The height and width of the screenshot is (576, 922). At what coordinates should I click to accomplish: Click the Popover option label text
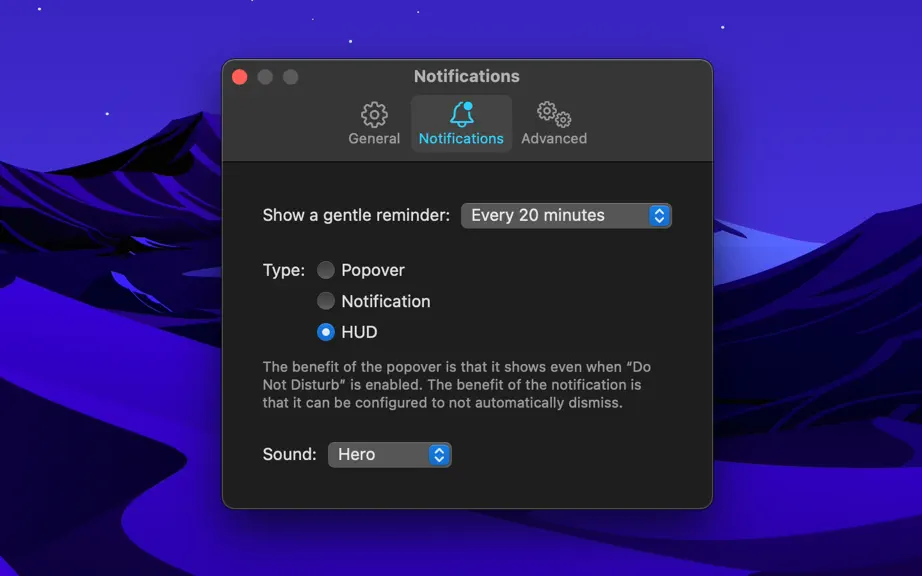[373, 270]
